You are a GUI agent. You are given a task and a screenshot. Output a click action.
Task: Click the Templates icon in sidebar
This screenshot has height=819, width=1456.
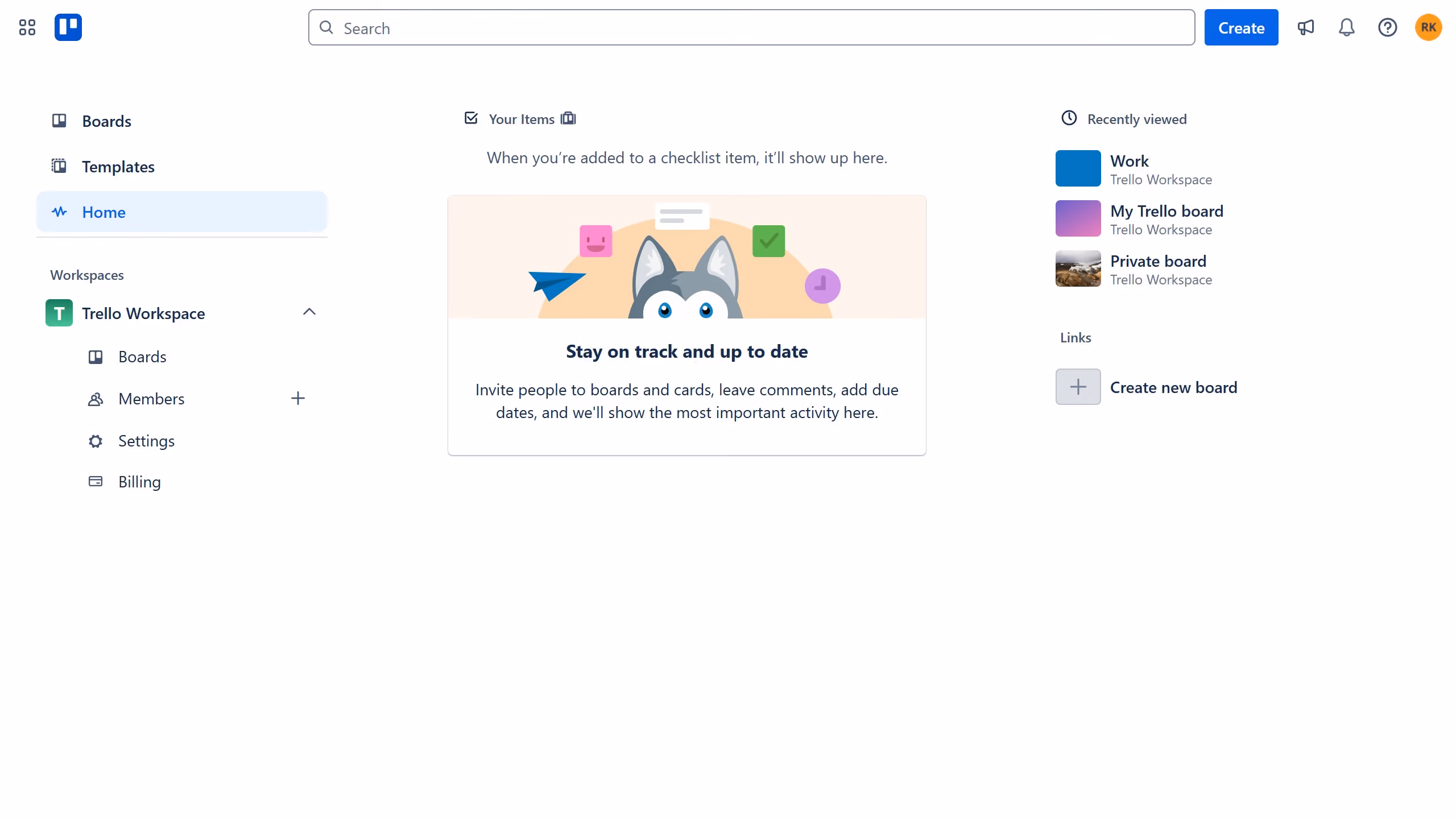[59, 166]
